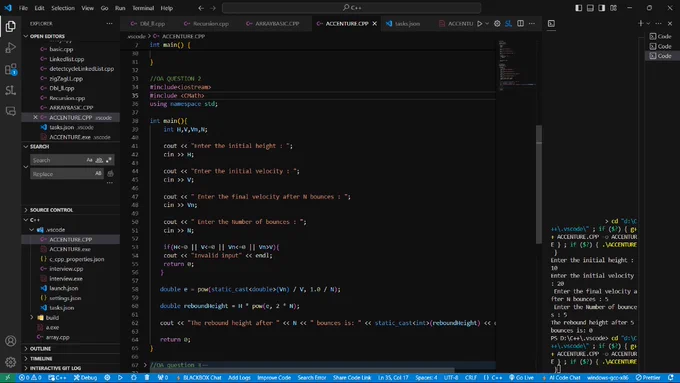Click the code minimap preview

click(516, 65)
